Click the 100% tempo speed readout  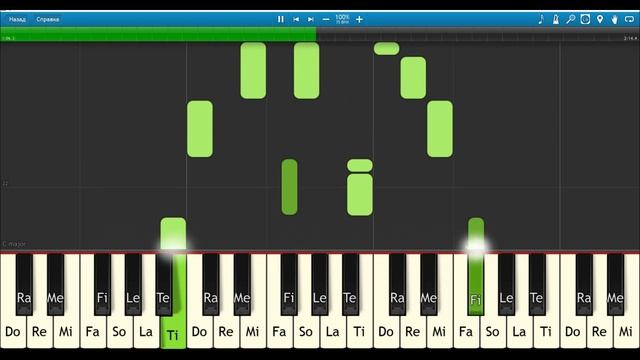(342, 19)
